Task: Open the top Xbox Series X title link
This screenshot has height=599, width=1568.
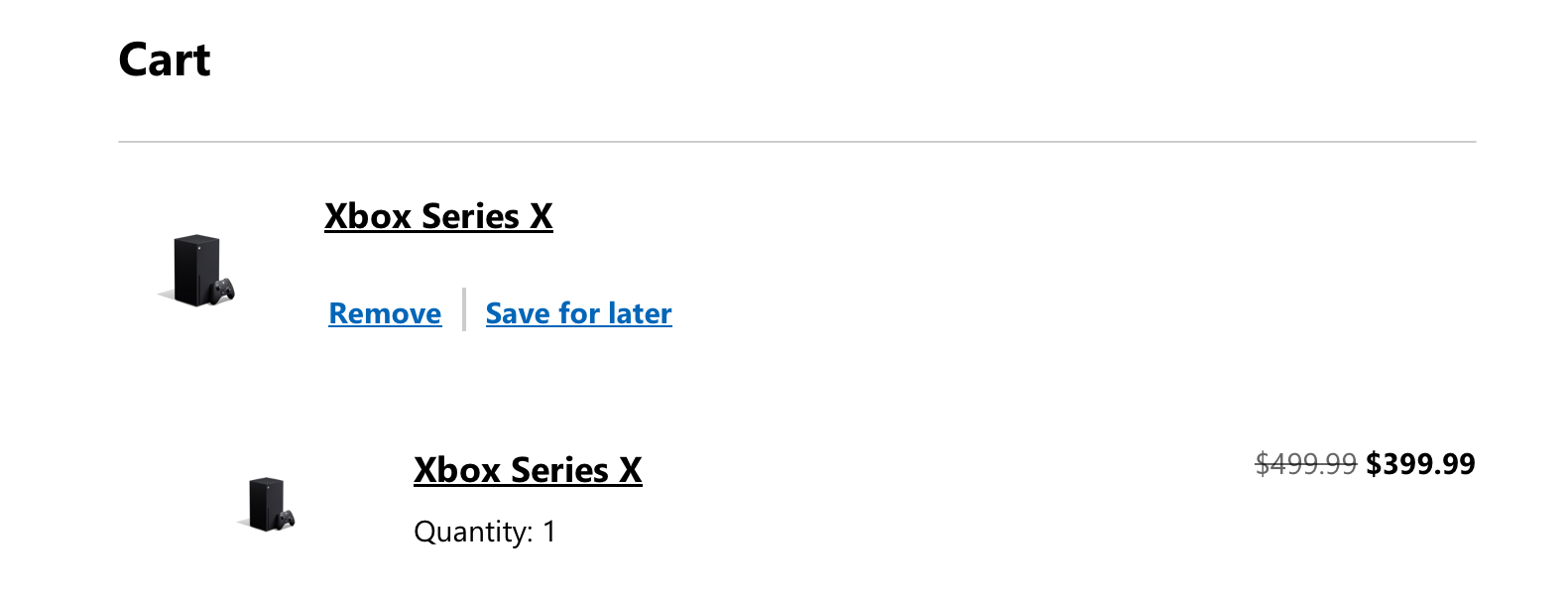Action: click(438, 216)
